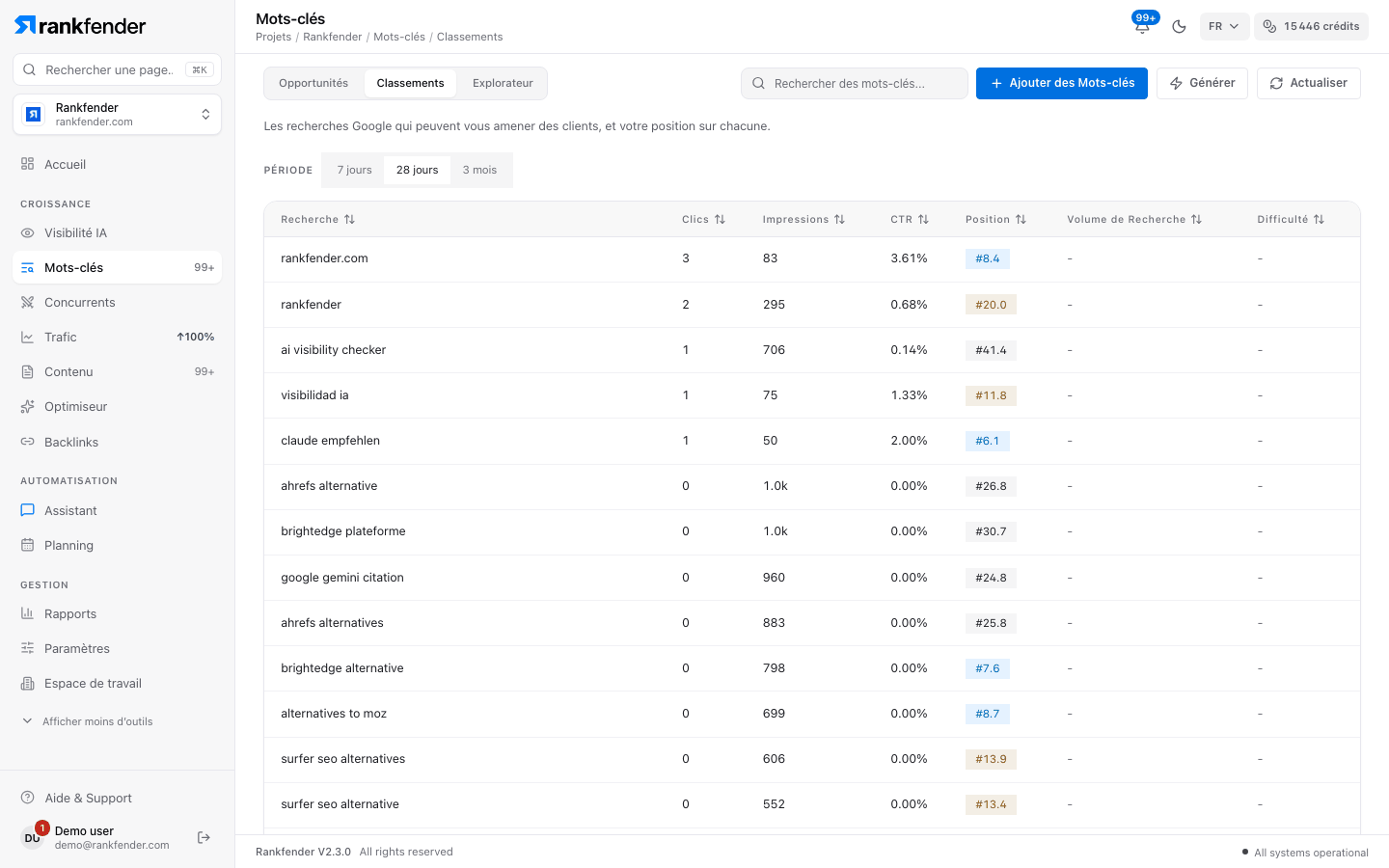The image size is (1389, 868).
Task: Open Optimiseur sparkle section
Action: click(x=117, y=406)
